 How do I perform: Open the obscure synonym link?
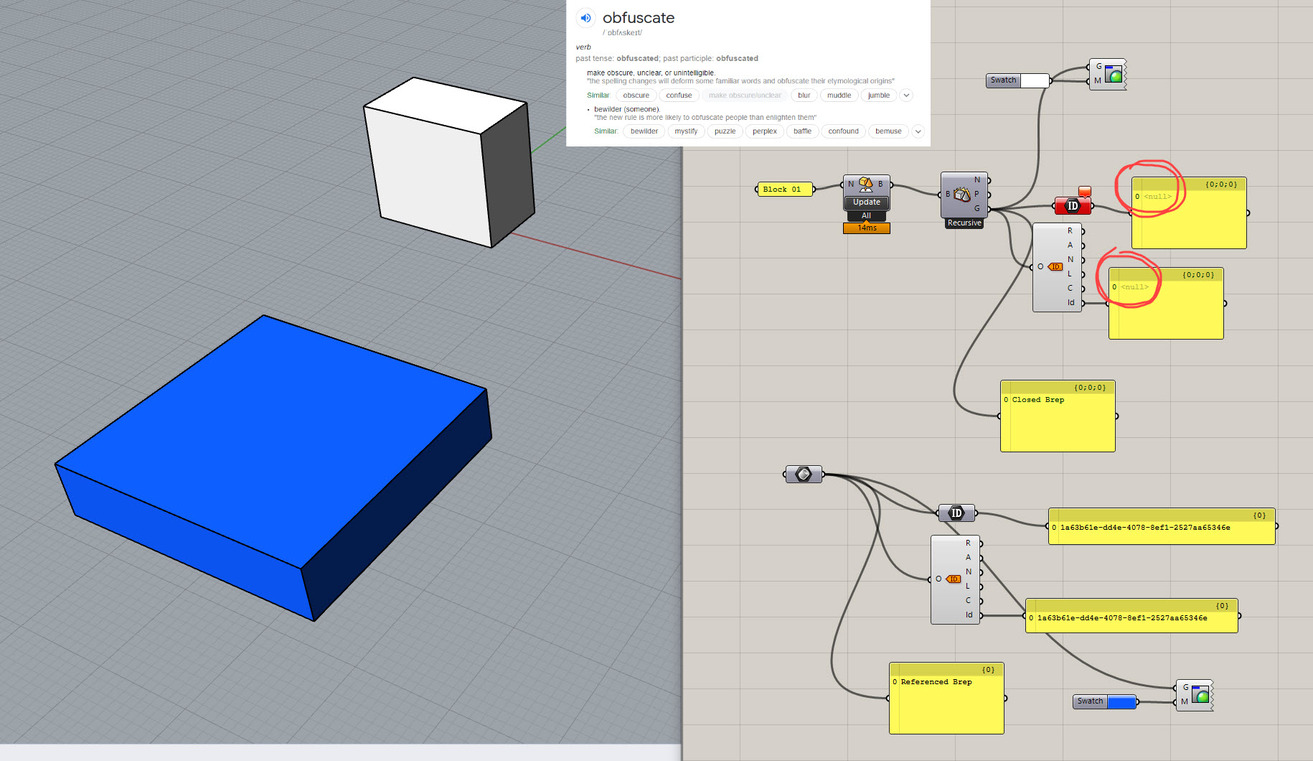636,95
